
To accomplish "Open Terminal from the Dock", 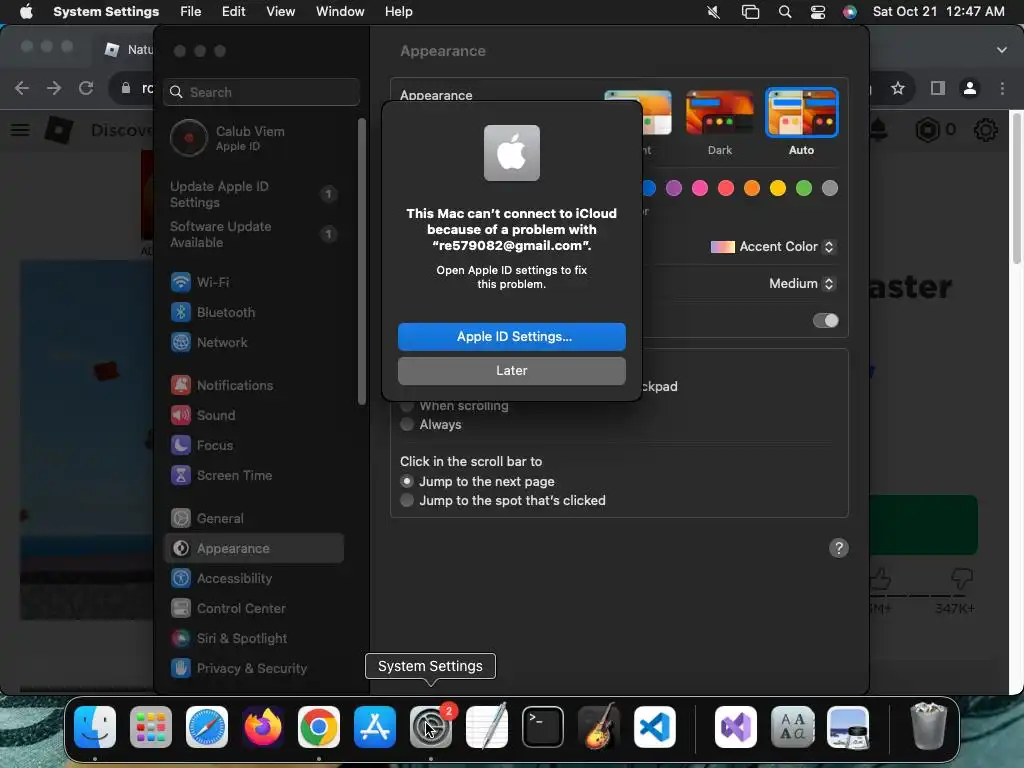I will [543, 727].
